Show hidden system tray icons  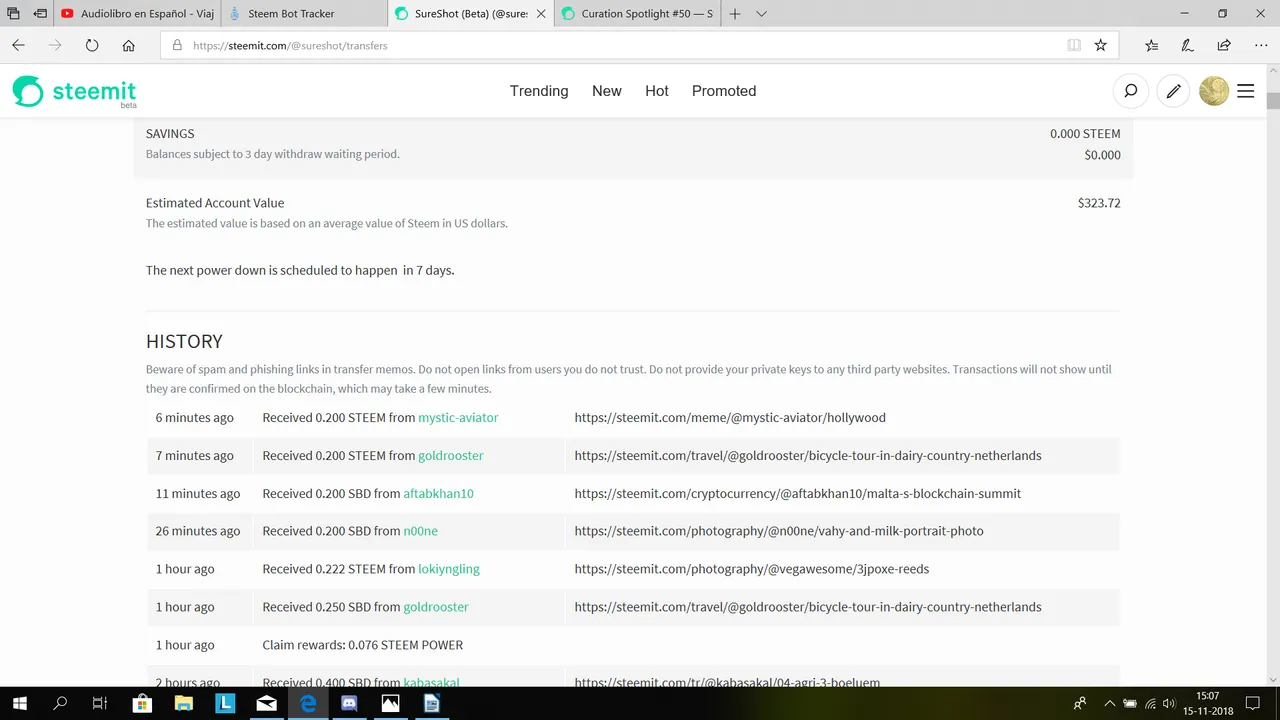1109,703
